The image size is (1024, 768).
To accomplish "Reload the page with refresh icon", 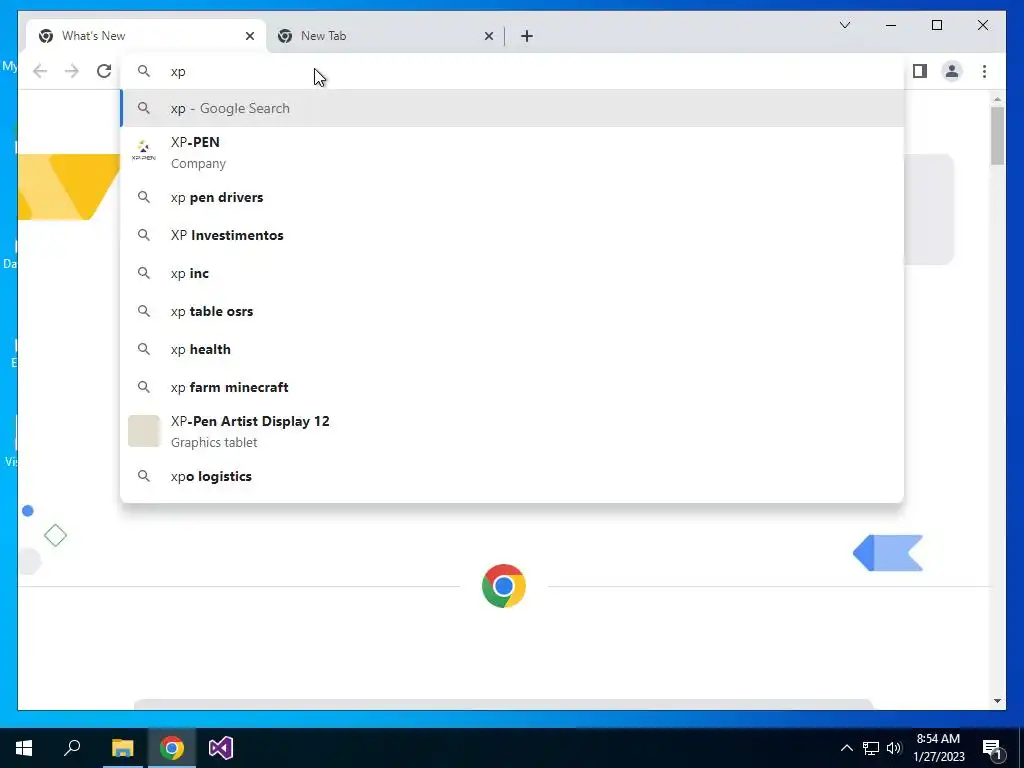I will [104, 71].
